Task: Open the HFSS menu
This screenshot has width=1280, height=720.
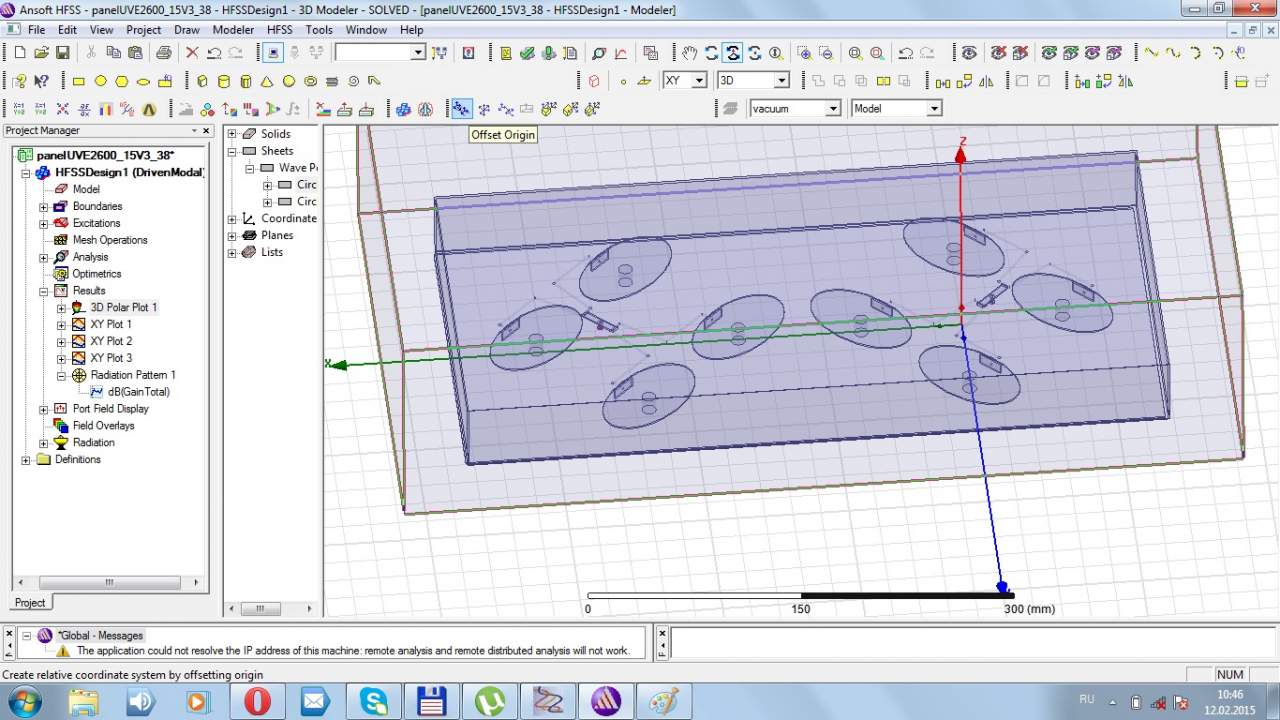Action: (279, 30)
